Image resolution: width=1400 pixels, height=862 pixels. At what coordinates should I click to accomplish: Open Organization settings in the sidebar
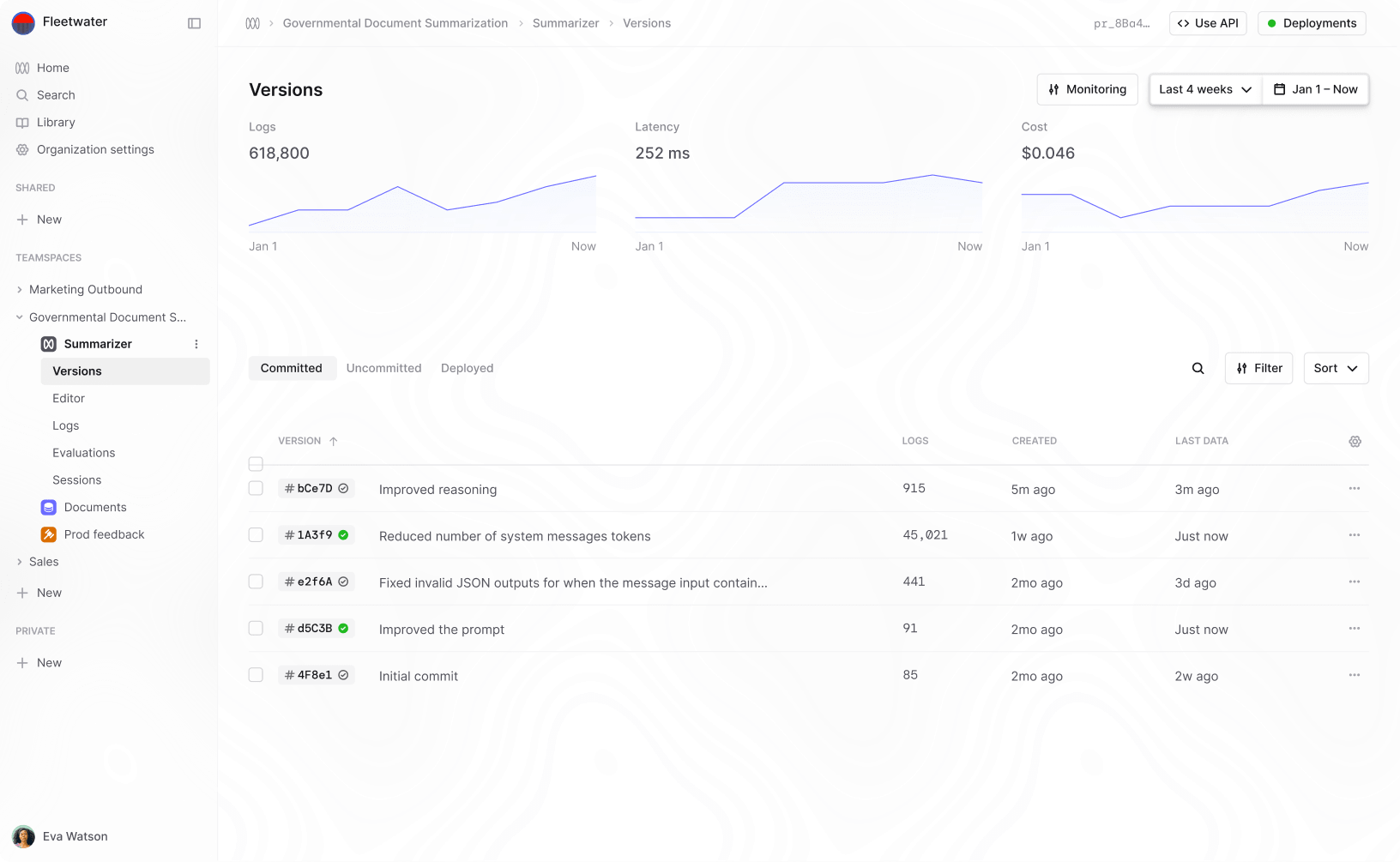tap(95, 149)
